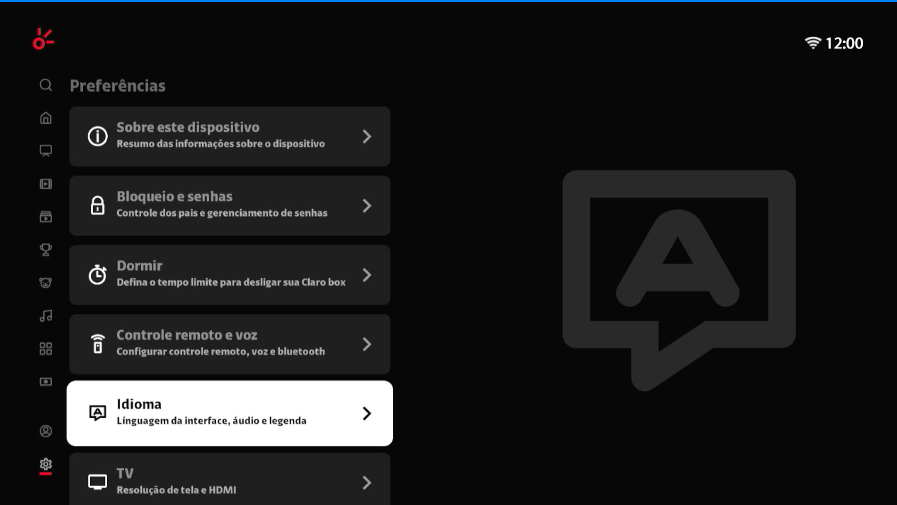Click the info icon of Sobre este dispositivo

click(x=97, y=136)
